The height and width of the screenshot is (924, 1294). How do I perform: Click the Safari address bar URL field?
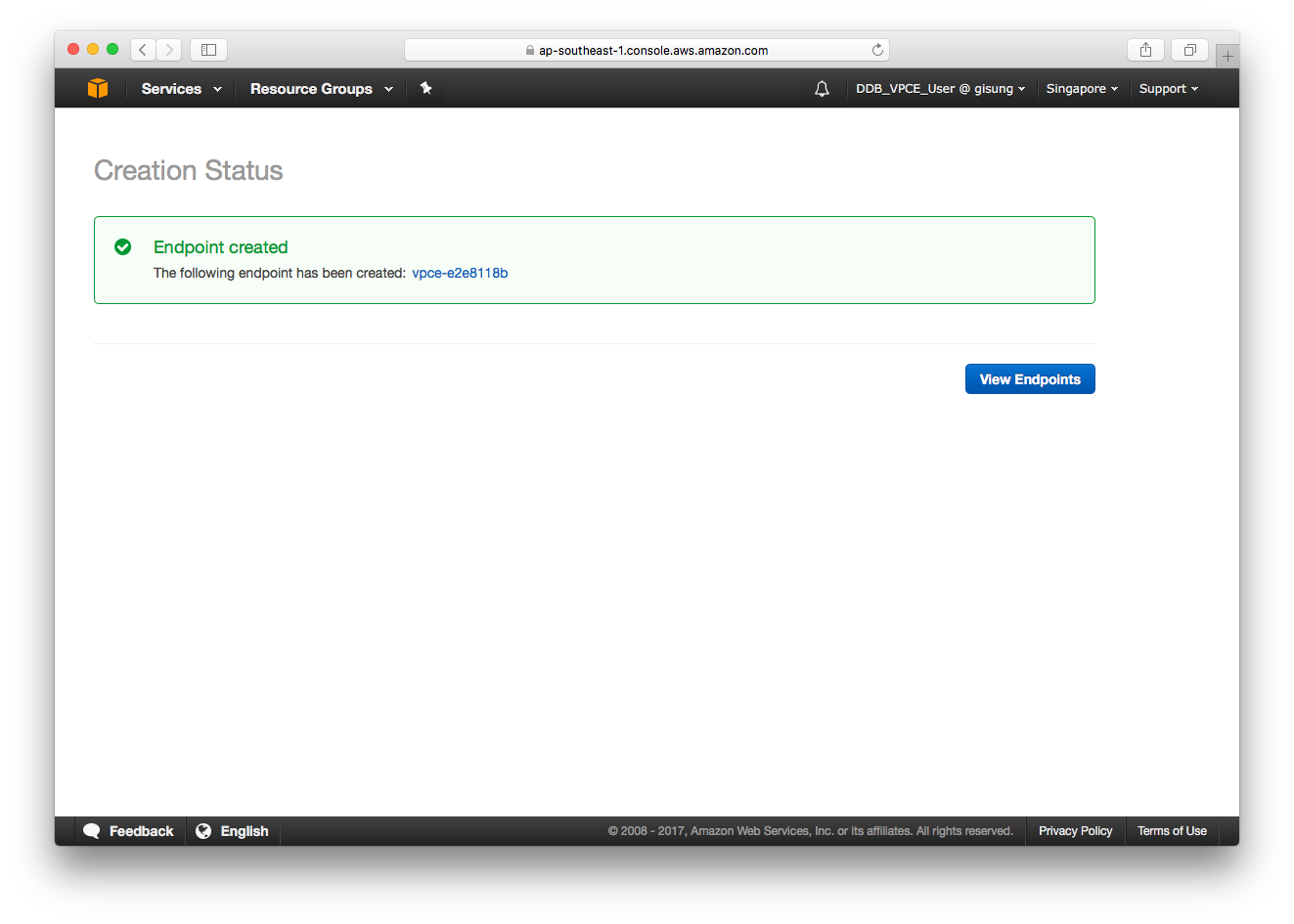tap(647, 50)
